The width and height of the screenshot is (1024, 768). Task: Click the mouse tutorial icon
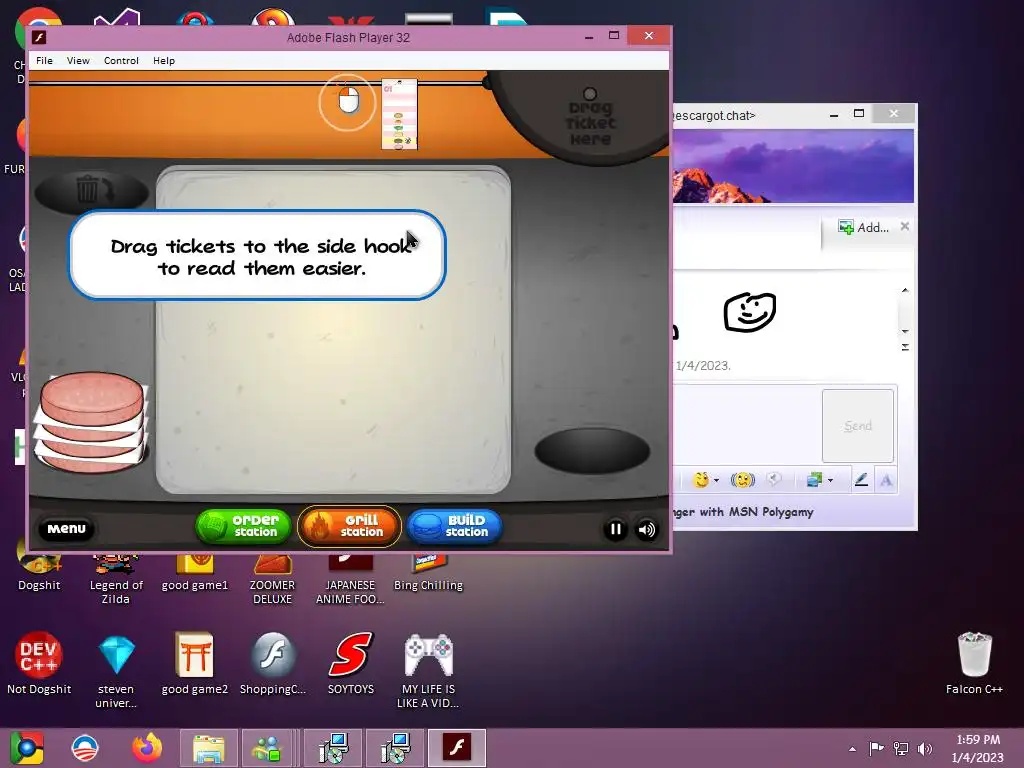coord(348,102)
